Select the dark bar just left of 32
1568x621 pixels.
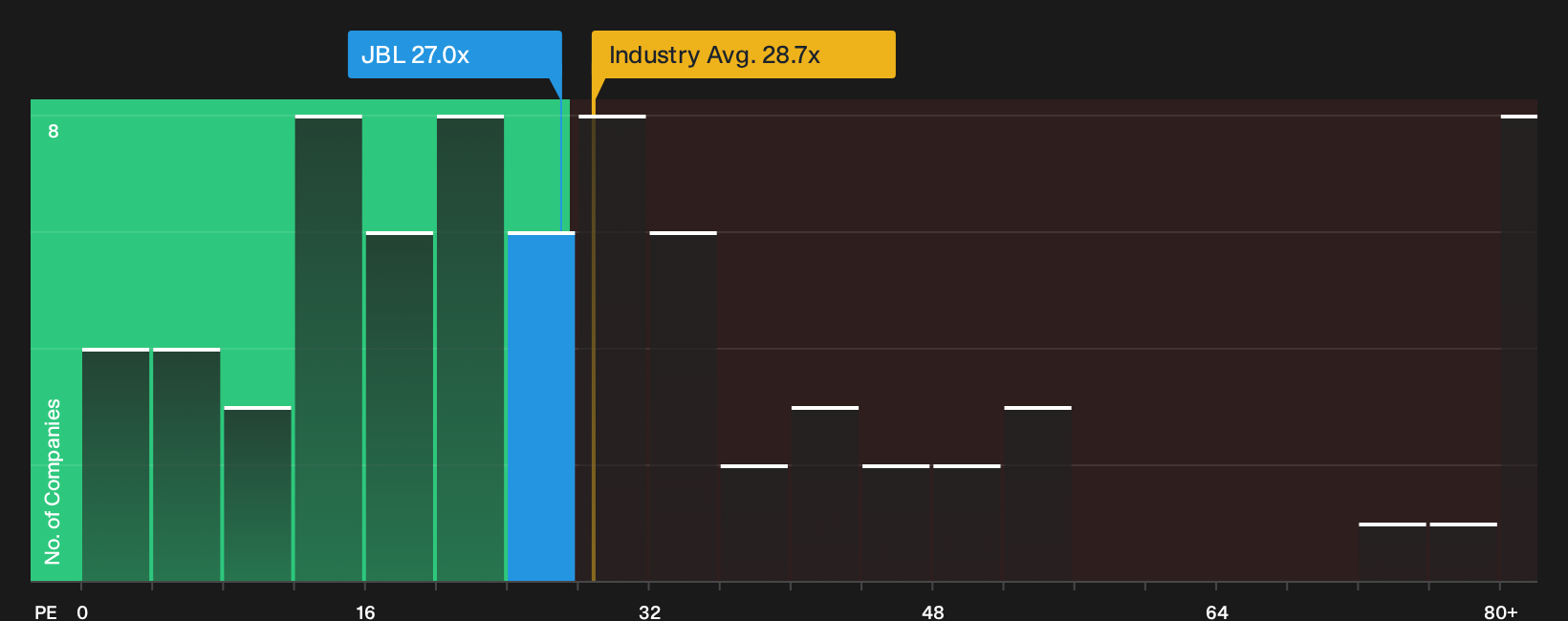pos(612,348)
